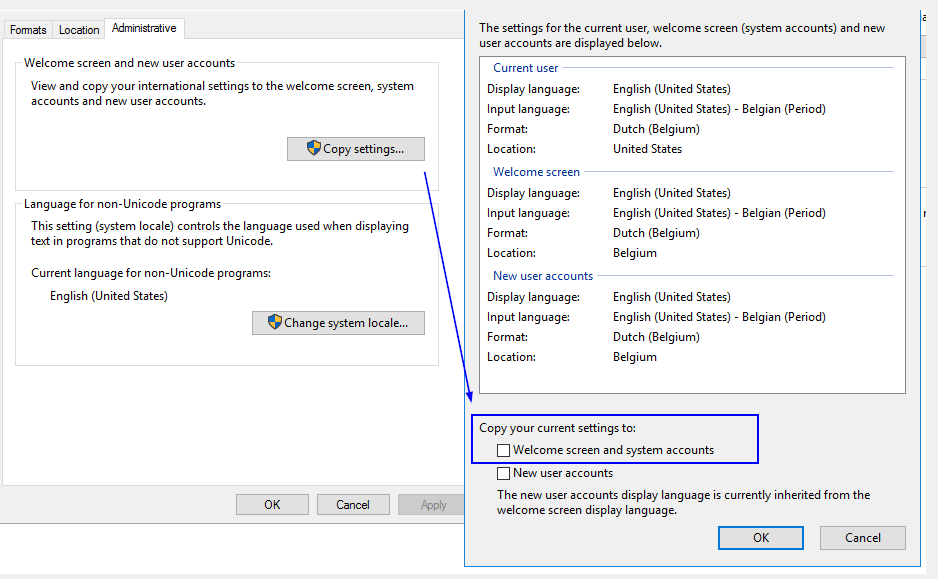
Task: Confirm with OK beside the Apply button
Action: pyautogui.click(x=272, y=505)
